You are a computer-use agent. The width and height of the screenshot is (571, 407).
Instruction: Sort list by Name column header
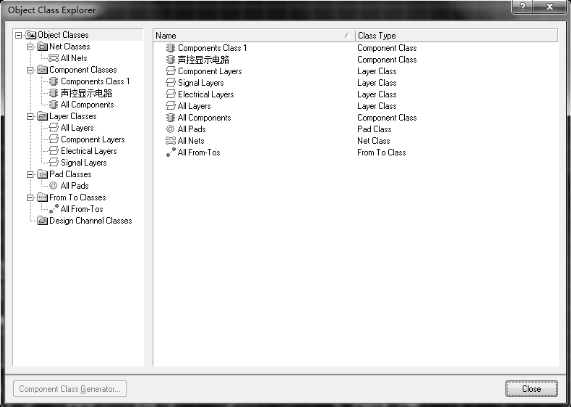(254, 35)
